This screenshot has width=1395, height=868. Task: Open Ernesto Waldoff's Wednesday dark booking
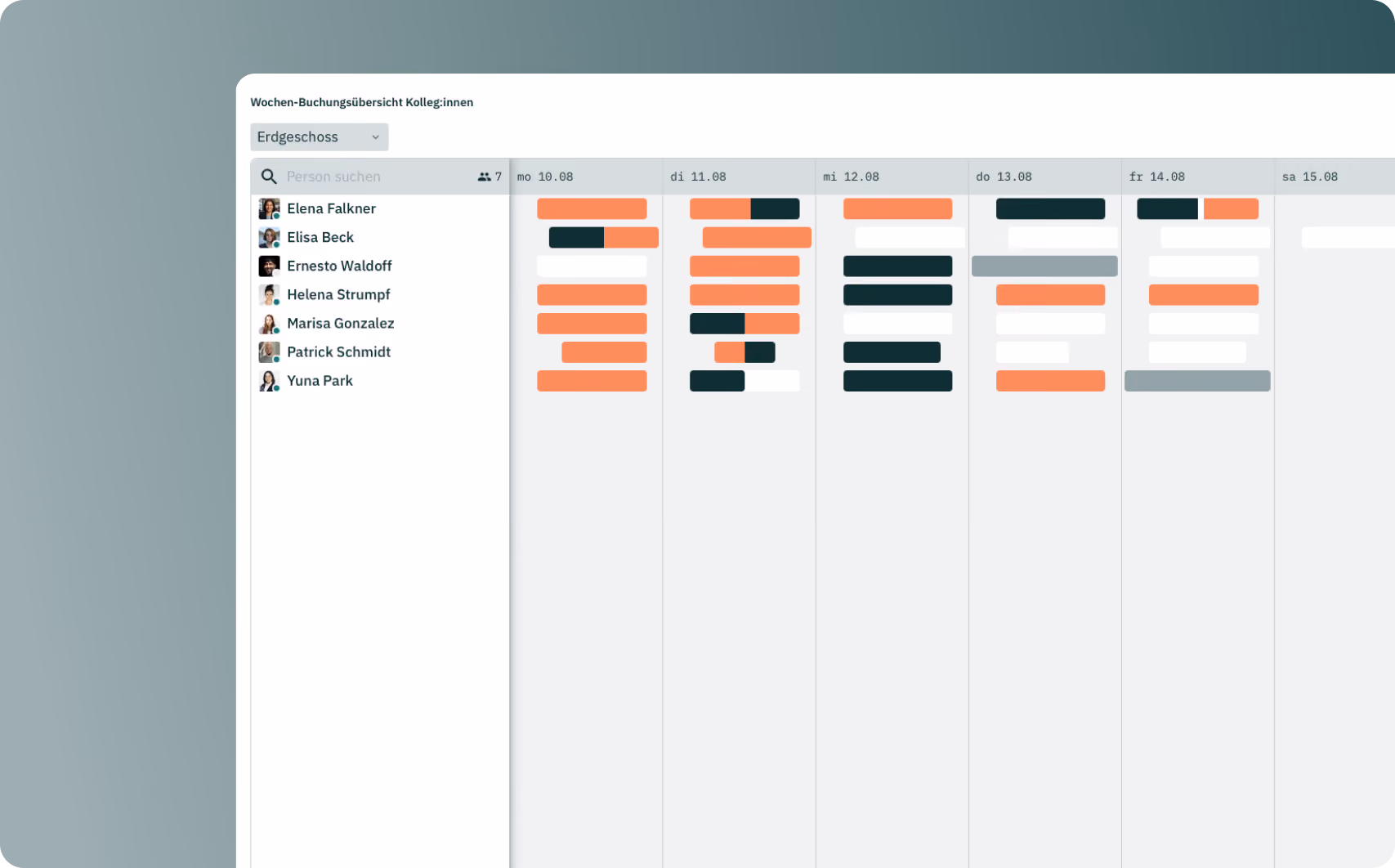click(897, 266)
